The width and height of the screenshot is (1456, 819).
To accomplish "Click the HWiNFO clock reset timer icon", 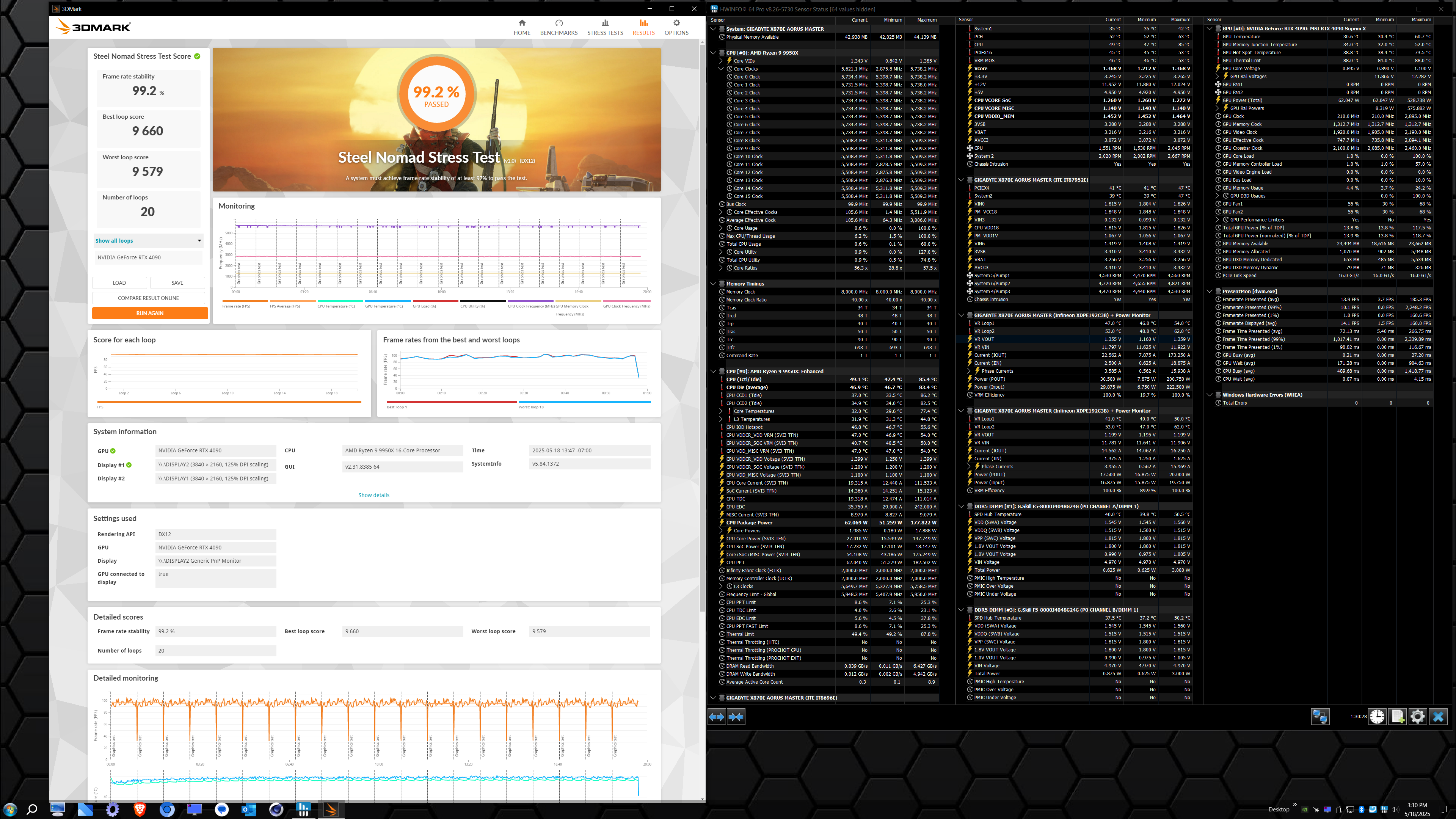I will pos(1378,717).
